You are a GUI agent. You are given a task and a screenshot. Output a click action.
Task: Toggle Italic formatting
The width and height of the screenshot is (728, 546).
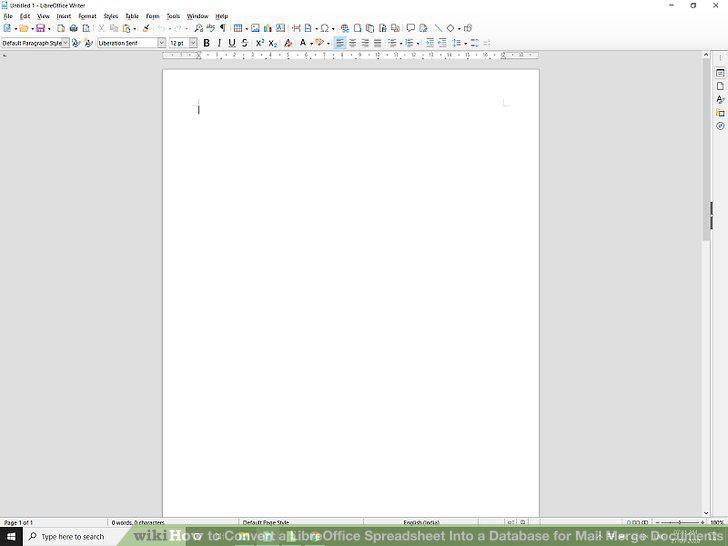[219, 43]
